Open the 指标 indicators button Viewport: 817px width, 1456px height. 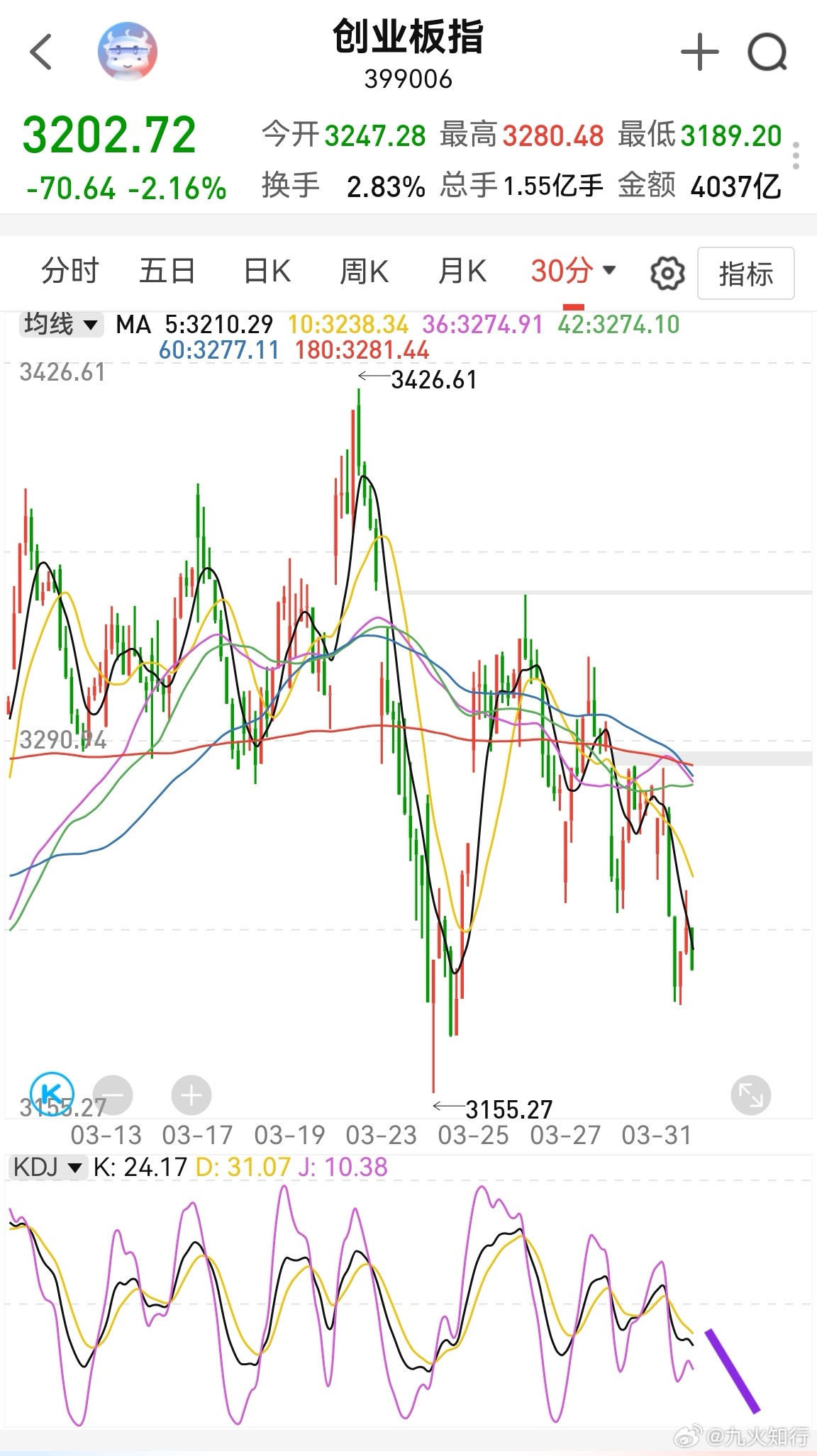pyautogui.click(x=746, y=274)
